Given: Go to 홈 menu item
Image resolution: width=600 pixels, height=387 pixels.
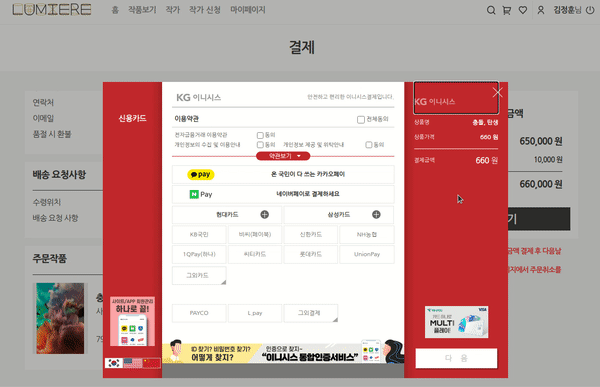Looking at the screenshot, I should point(115,10).
